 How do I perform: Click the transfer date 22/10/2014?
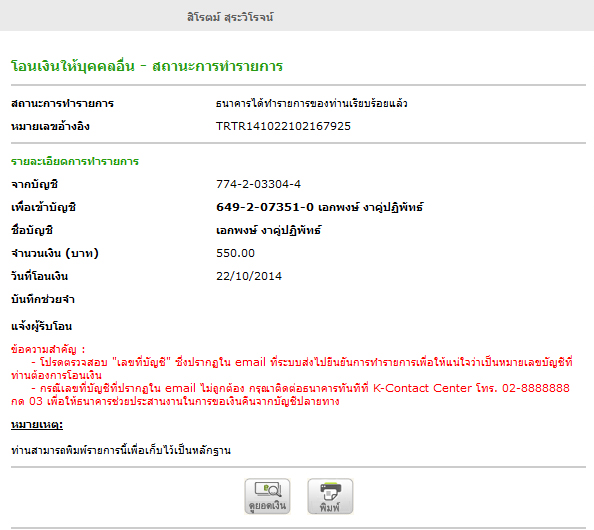[249, 276]
